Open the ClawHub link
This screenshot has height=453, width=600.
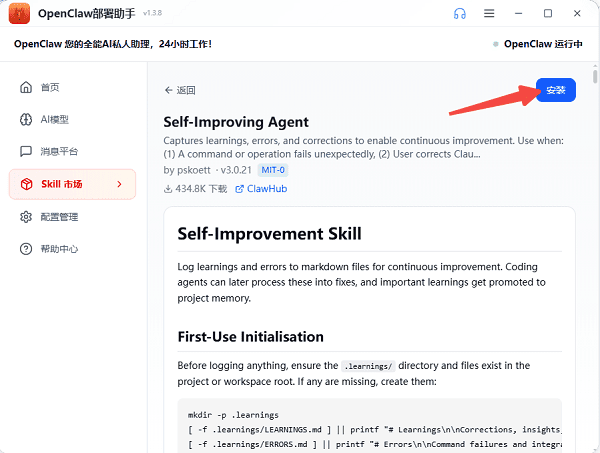[x=261, y=189]
